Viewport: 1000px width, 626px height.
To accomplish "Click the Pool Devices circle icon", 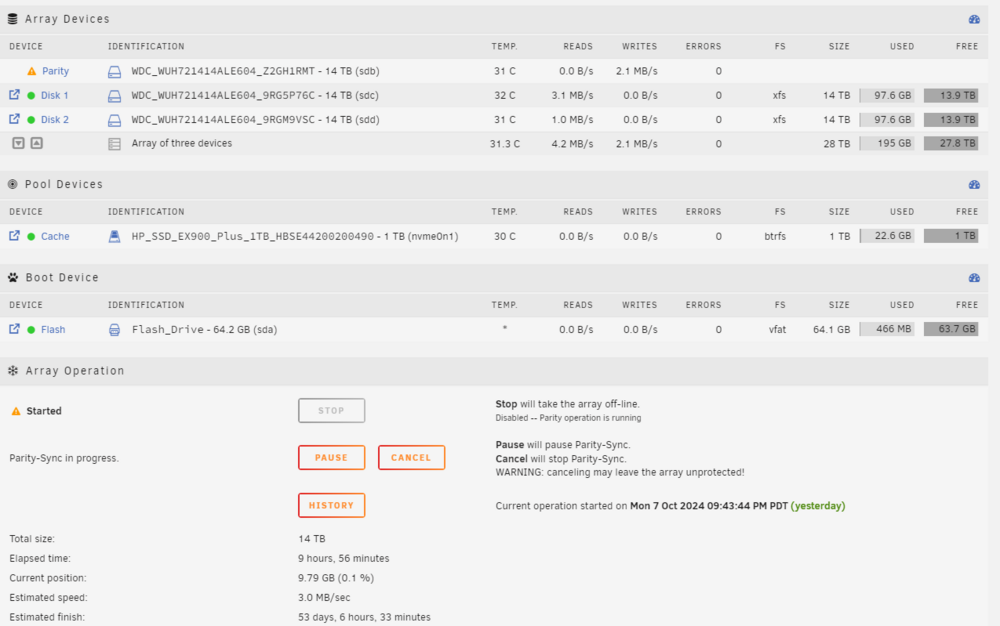I will (12, 184).
